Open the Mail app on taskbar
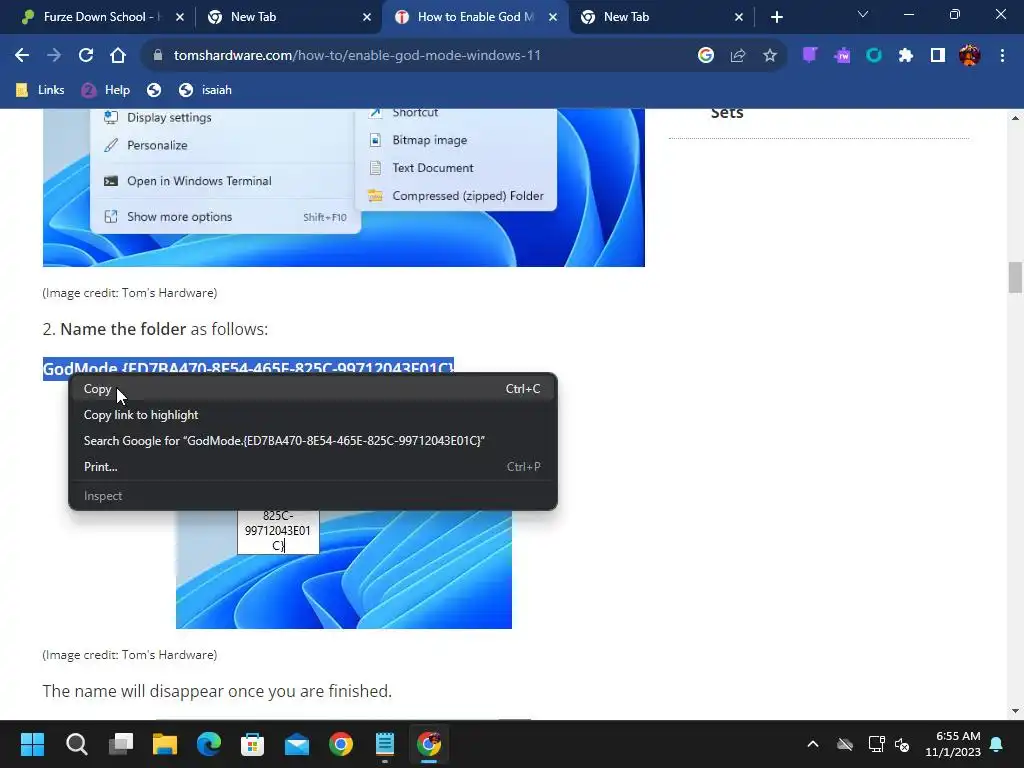The width and height of the screenshot is (1024, 768). pyautogui.click(x=297, y=744)
